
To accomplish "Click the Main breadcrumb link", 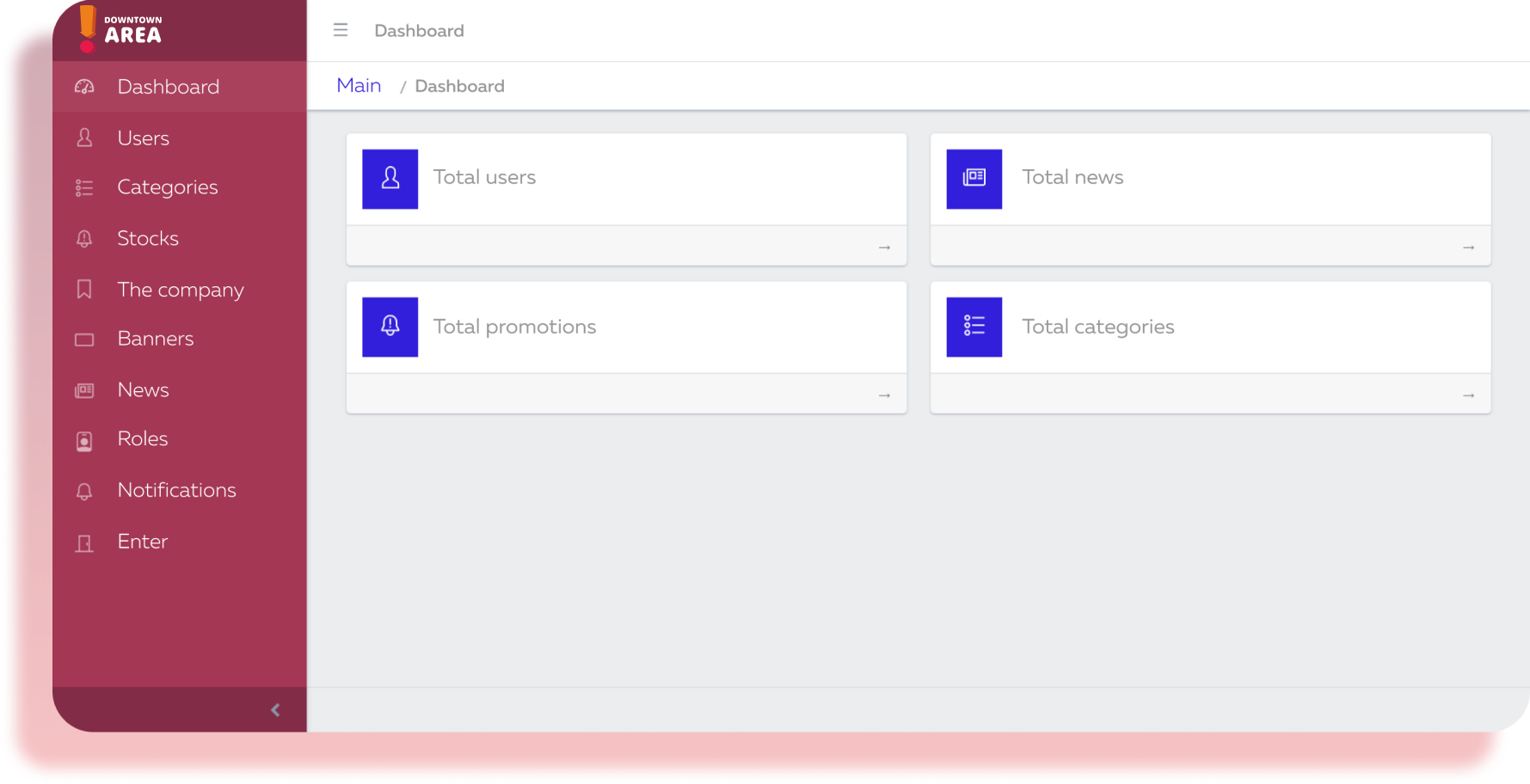I will [359, 86].
